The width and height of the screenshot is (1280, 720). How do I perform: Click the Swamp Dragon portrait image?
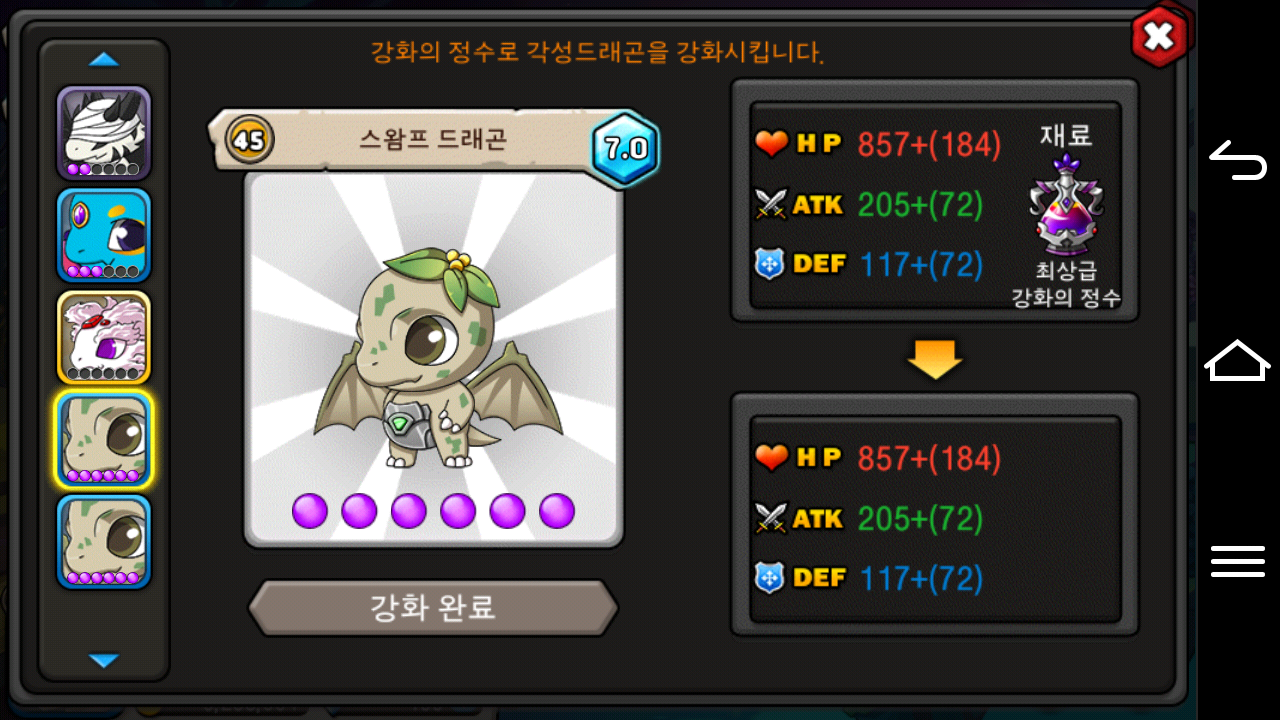(433, 360)
